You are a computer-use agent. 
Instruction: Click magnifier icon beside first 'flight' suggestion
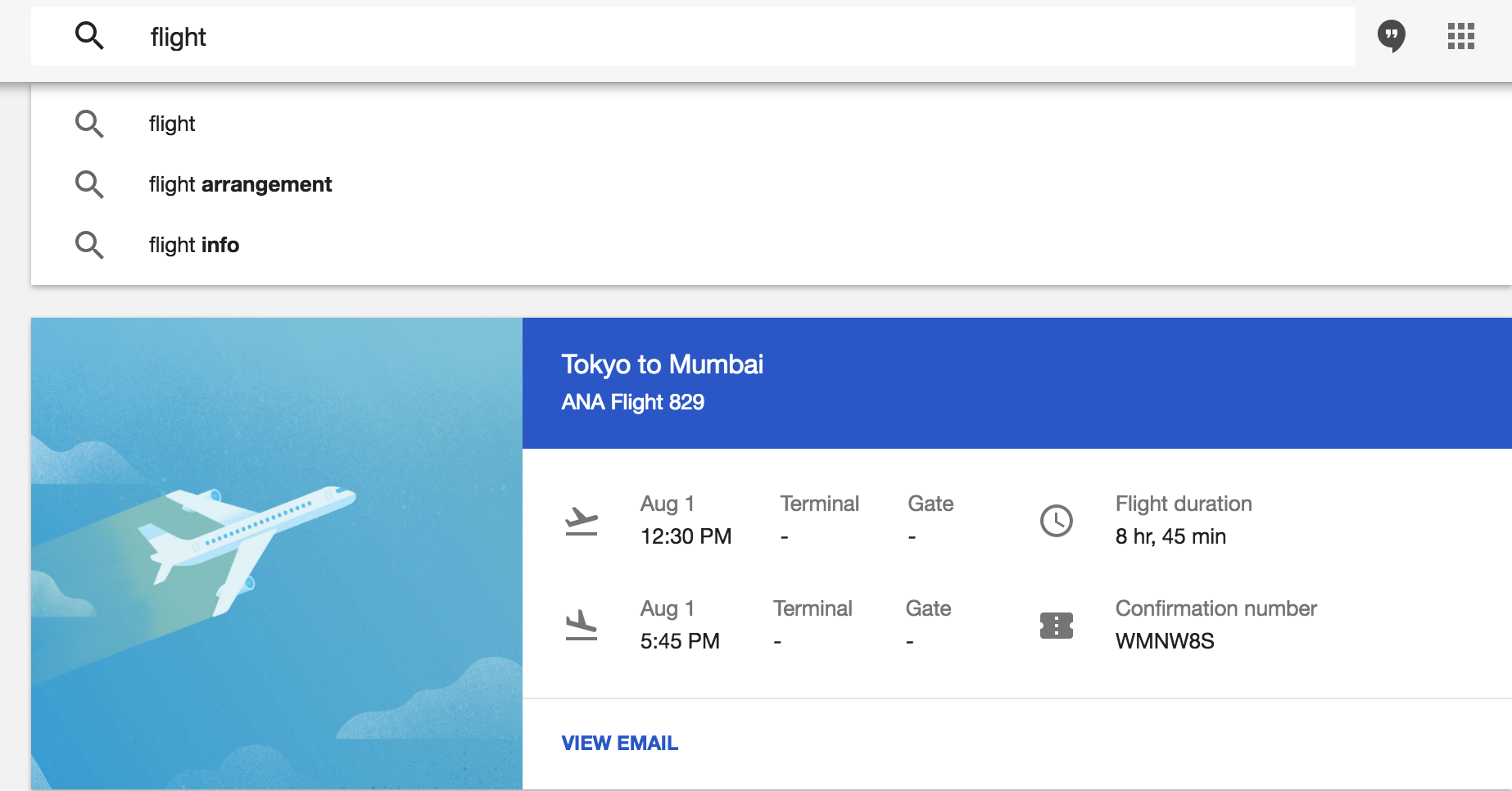pyautogui.click(x=89, y=124)
